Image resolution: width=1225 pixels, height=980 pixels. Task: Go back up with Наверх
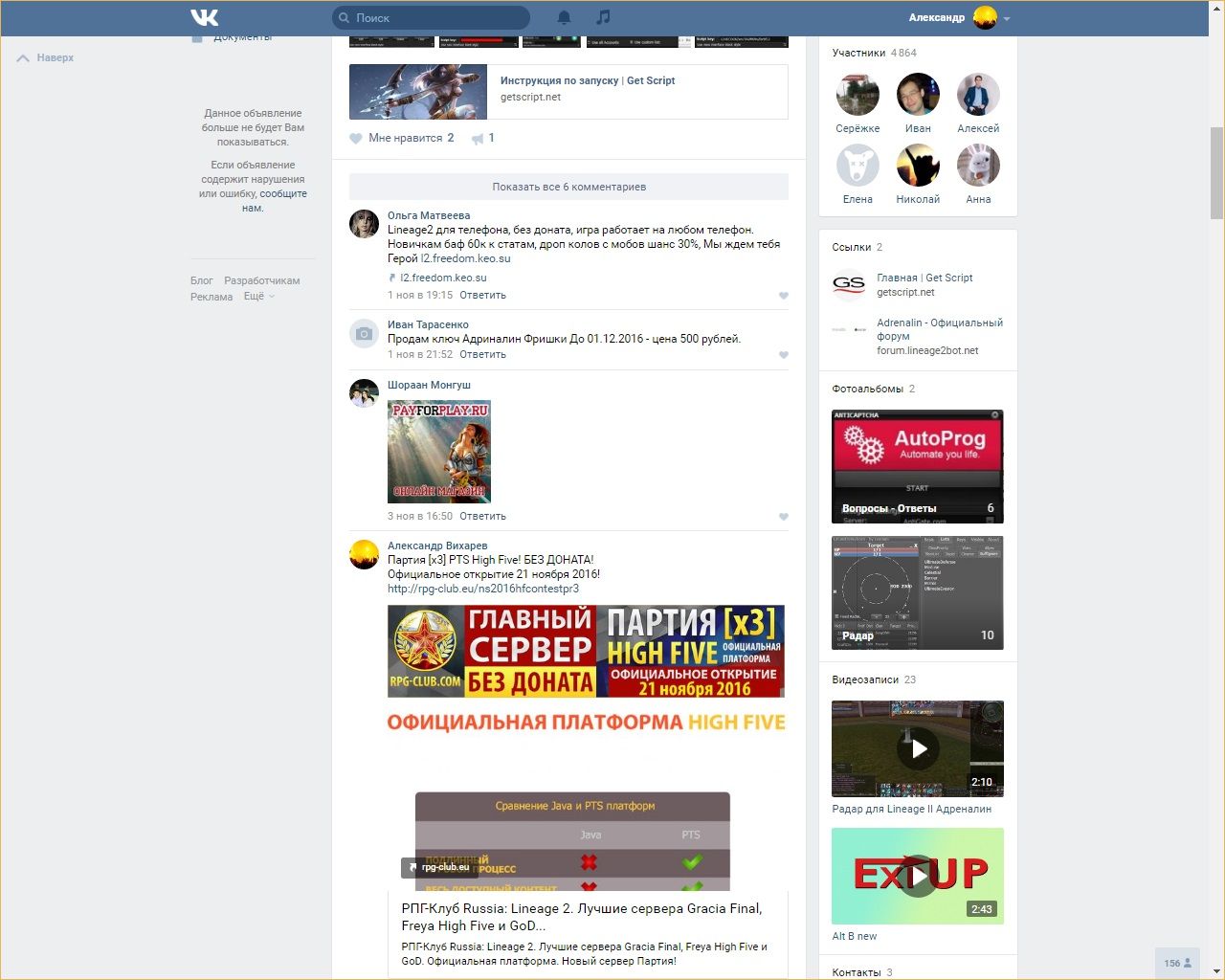pyautogui.click(x=45, y=57)
